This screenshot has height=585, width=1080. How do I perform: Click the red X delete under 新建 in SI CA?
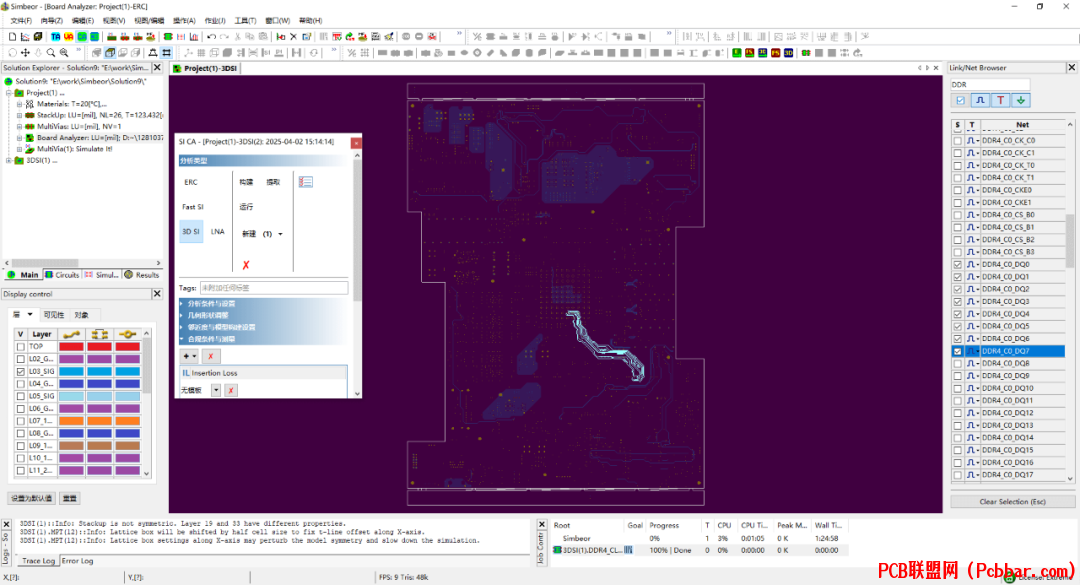coord(246,265)
